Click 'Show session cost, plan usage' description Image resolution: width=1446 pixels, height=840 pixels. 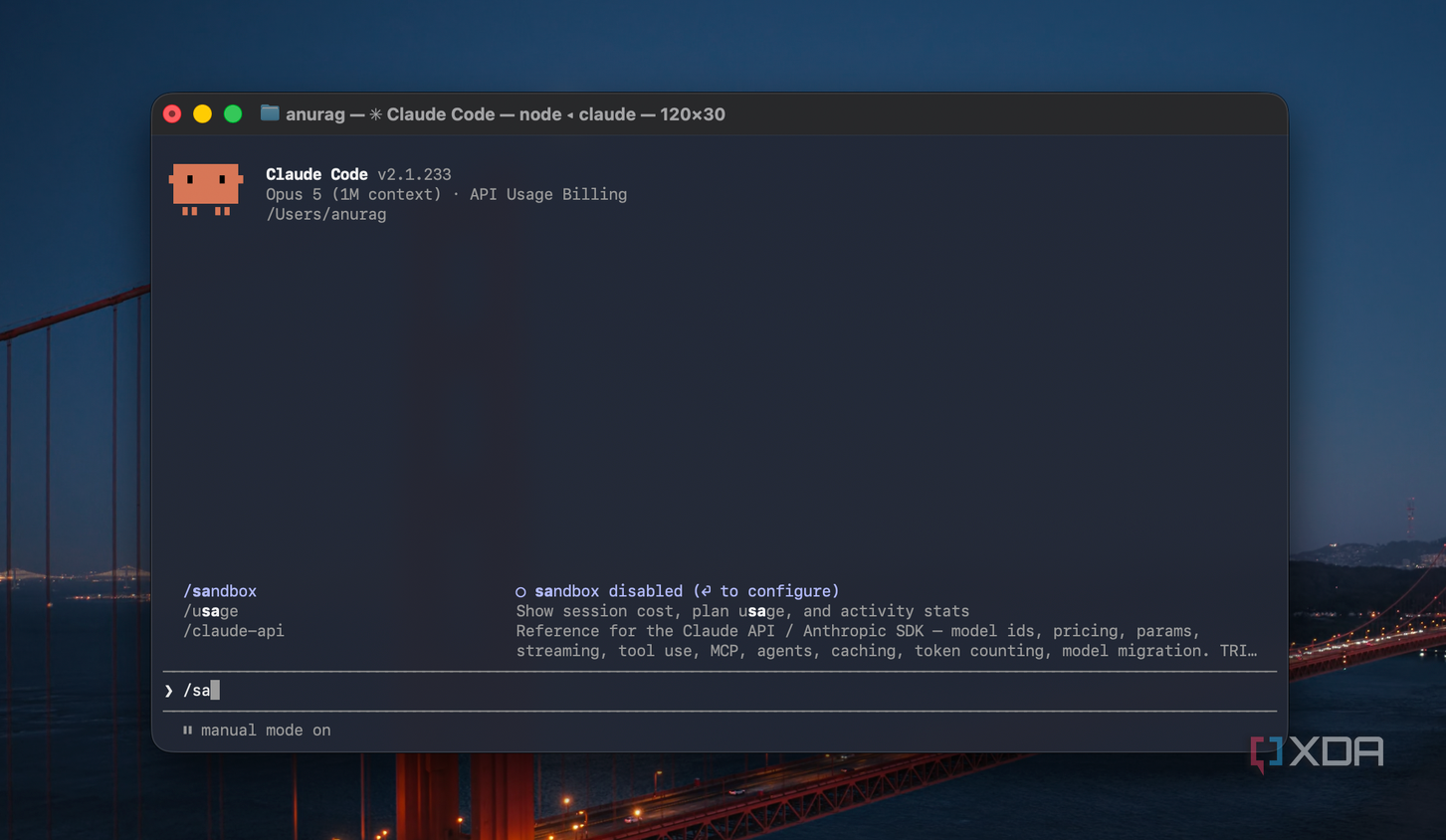[742, 611]
